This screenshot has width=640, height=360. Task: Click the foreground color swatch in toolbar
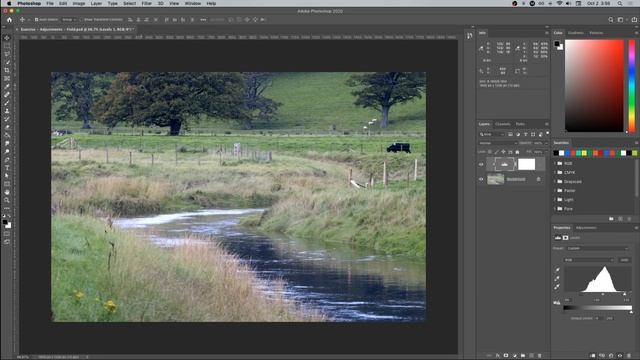(x=5, y=222)
